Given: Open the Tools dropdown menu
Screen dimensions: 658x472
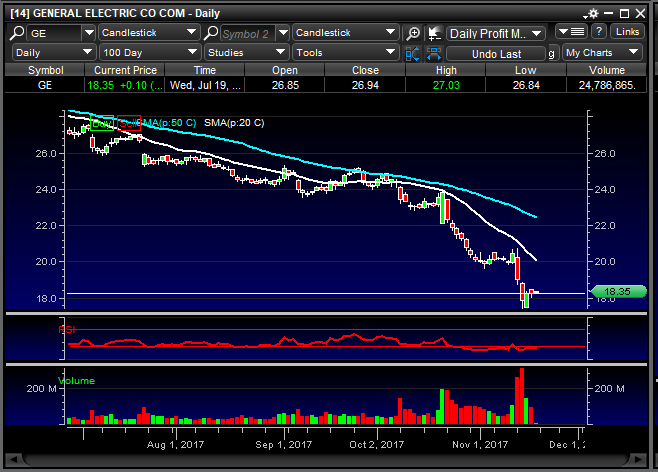Looking at the screenshot, I should (x=345, y=53).
